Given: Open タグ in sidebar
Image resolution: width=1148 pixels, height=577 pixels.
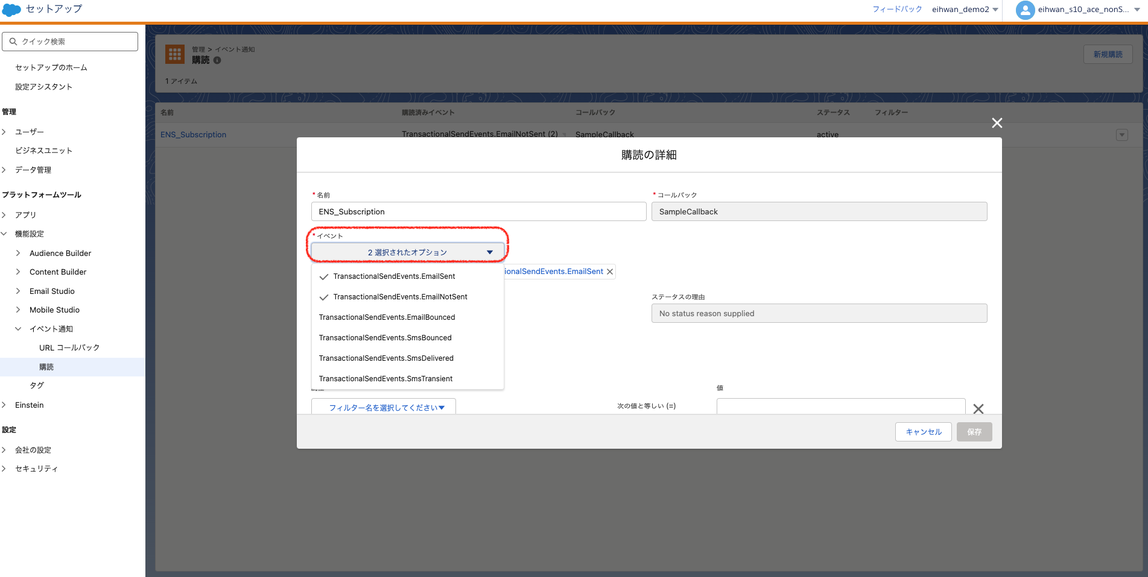Looking at the screenshot, I should click(37, 386).
